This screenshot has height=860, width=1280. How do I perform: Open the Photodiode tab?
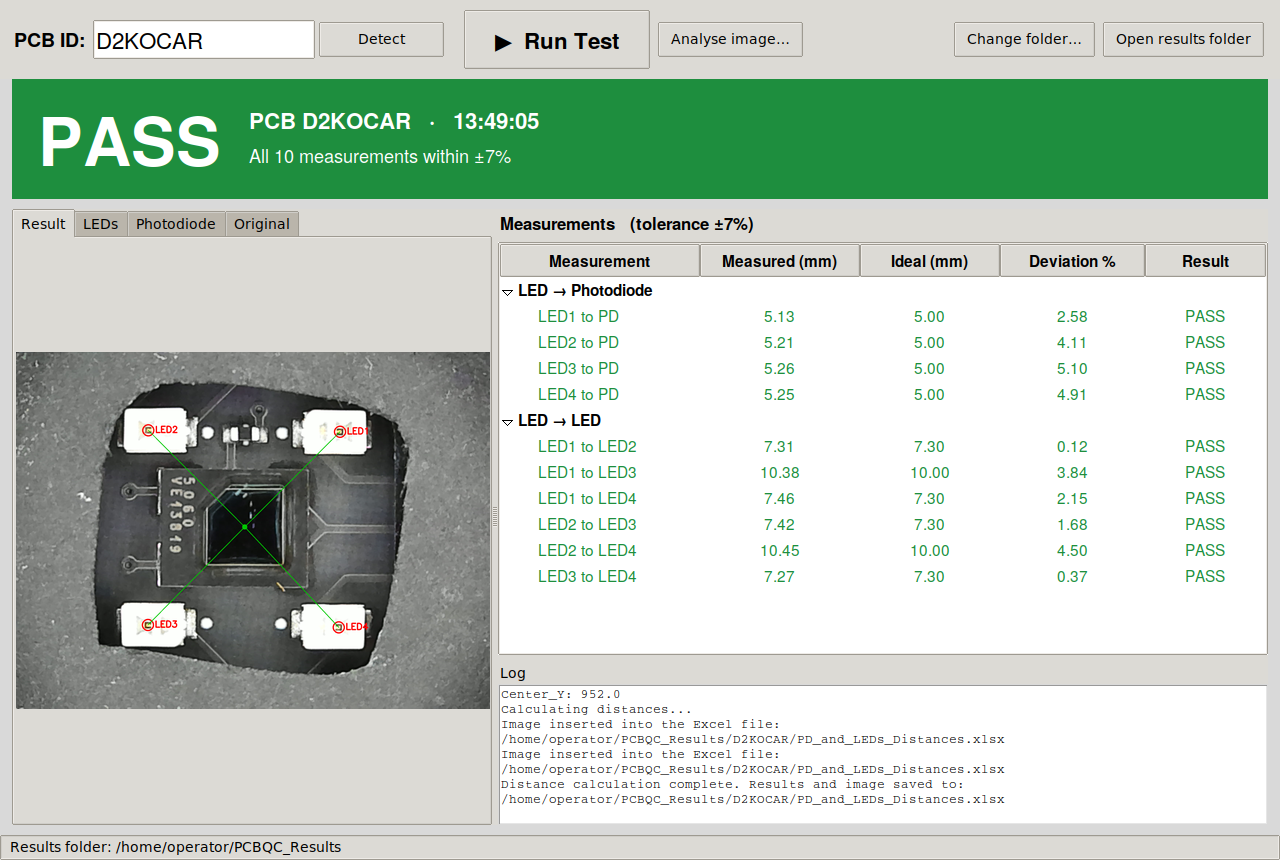pos(176,224)
